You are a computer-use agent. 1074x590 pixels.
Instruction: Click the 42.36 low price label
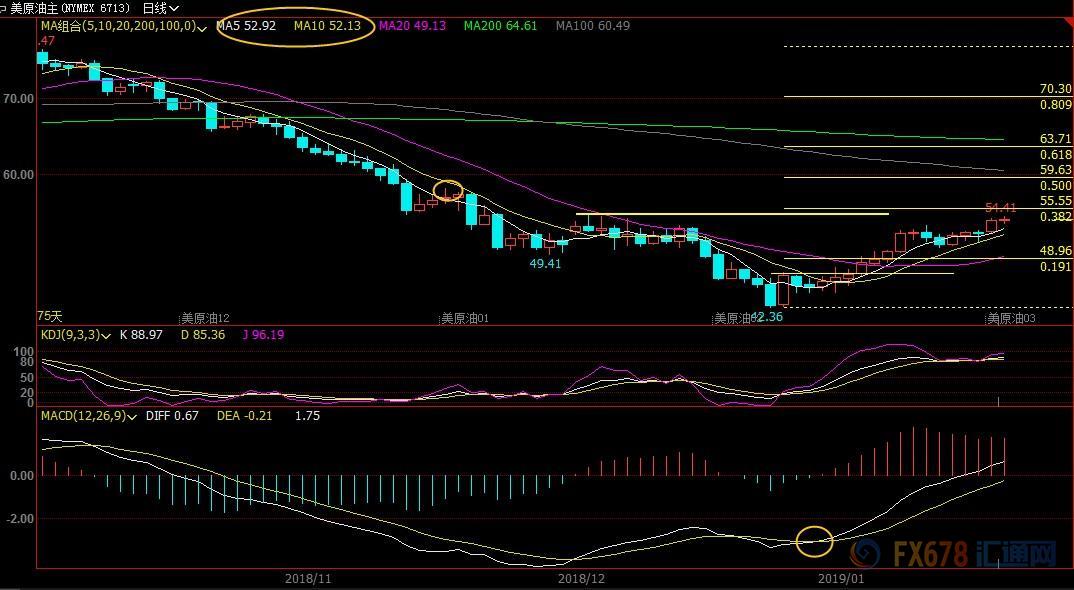[x=766, y=317]
